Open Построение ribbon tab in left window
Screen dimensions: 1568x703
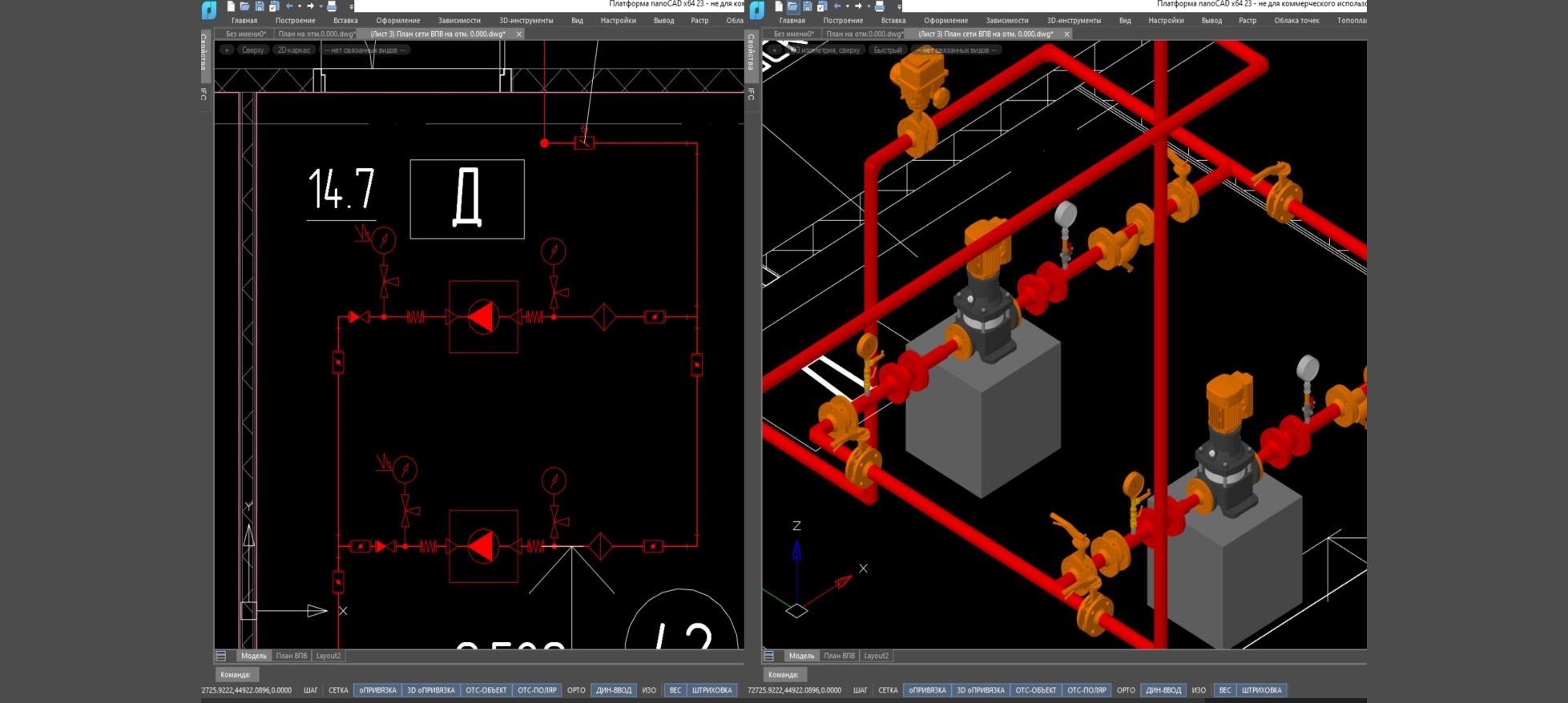point(295,20)
